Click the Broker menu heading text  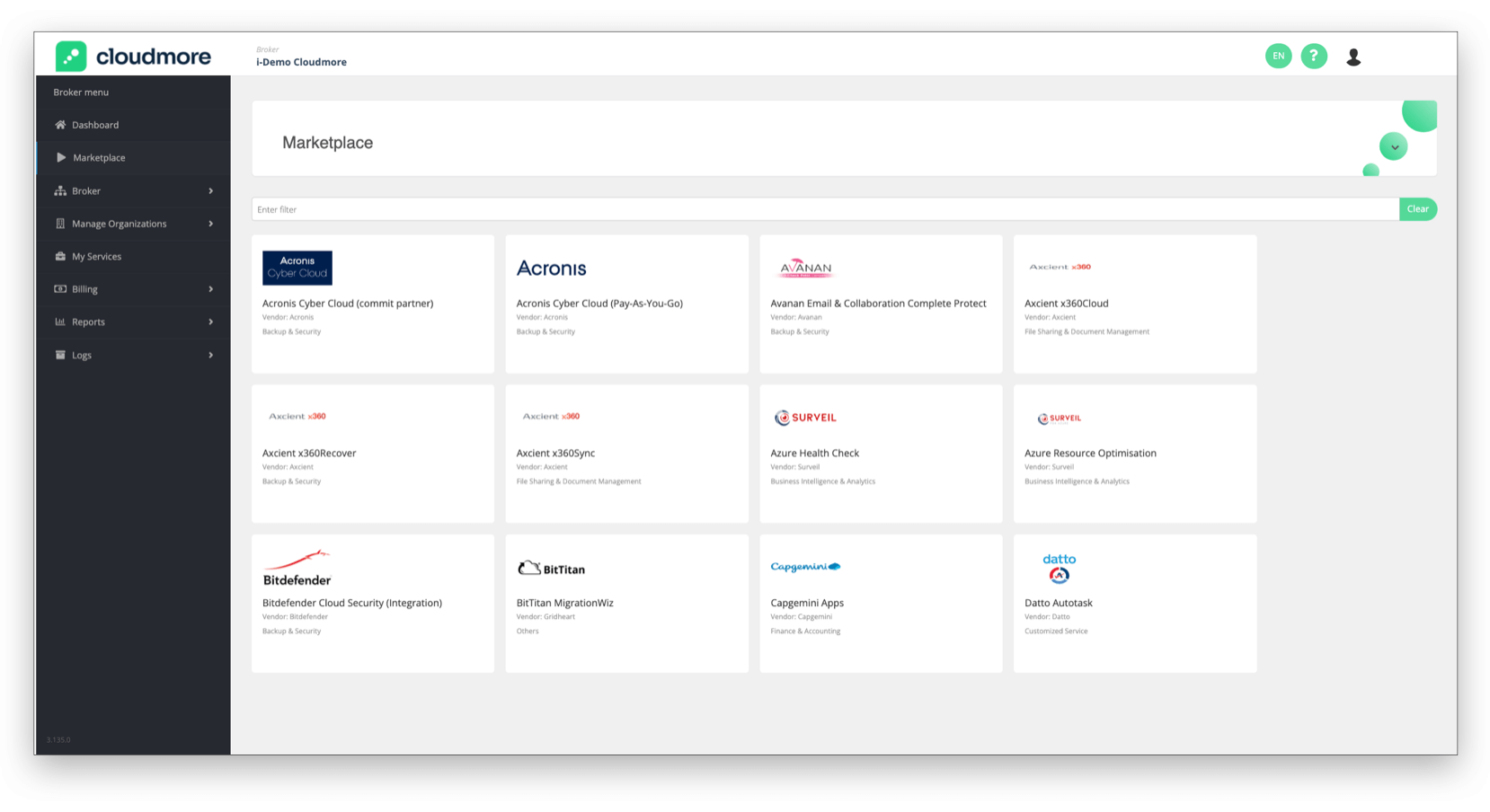coord(81,93)
